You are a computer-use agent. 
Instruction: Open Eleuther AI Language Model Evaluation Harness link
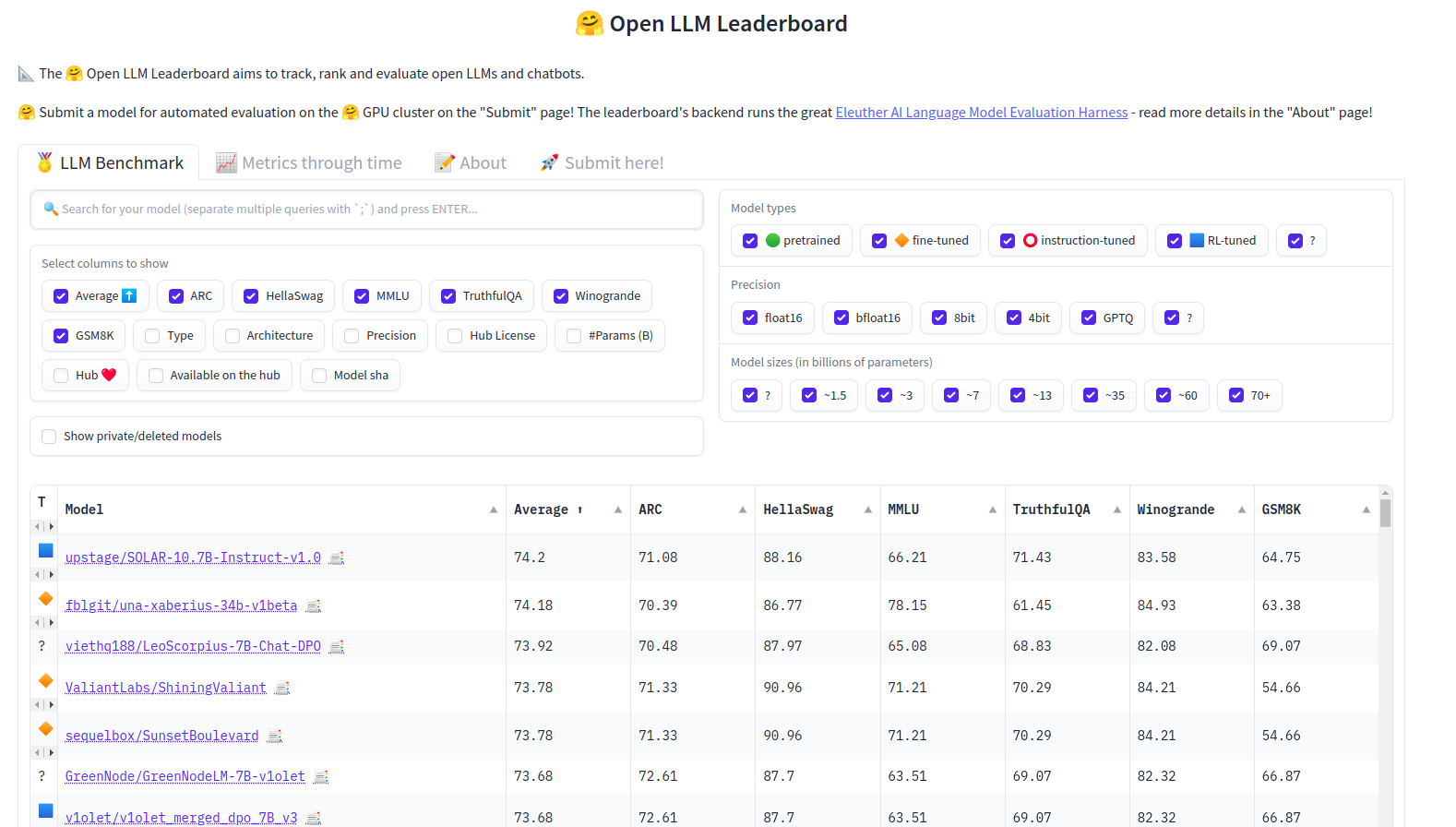[x=981, y=113]
